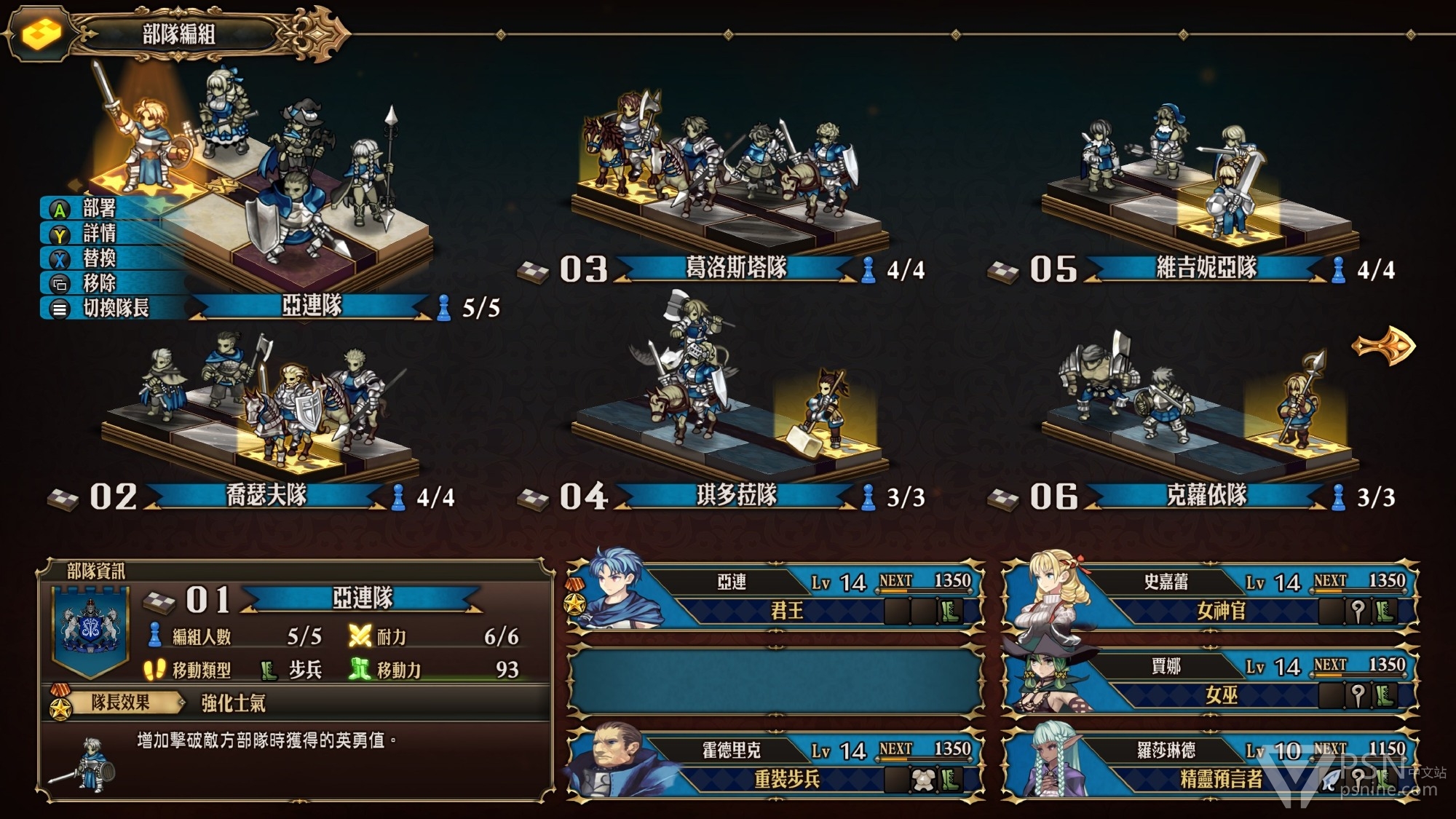Select the Y 詳情 details command
1456x819 pixels.
click(x=82, y=234)
